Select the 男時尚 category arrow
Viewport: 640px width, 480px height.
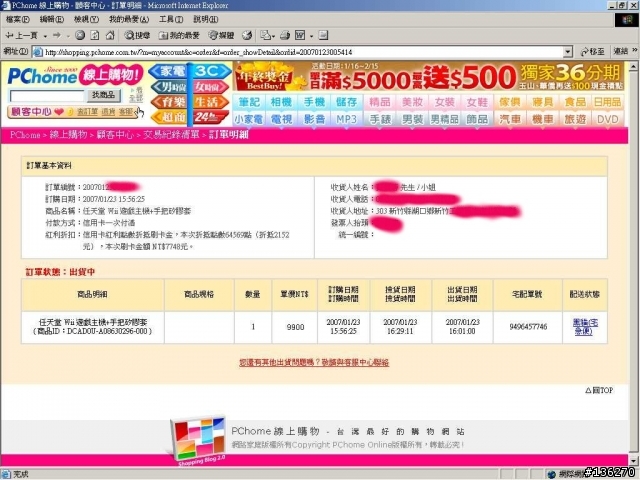pos(170,87)
